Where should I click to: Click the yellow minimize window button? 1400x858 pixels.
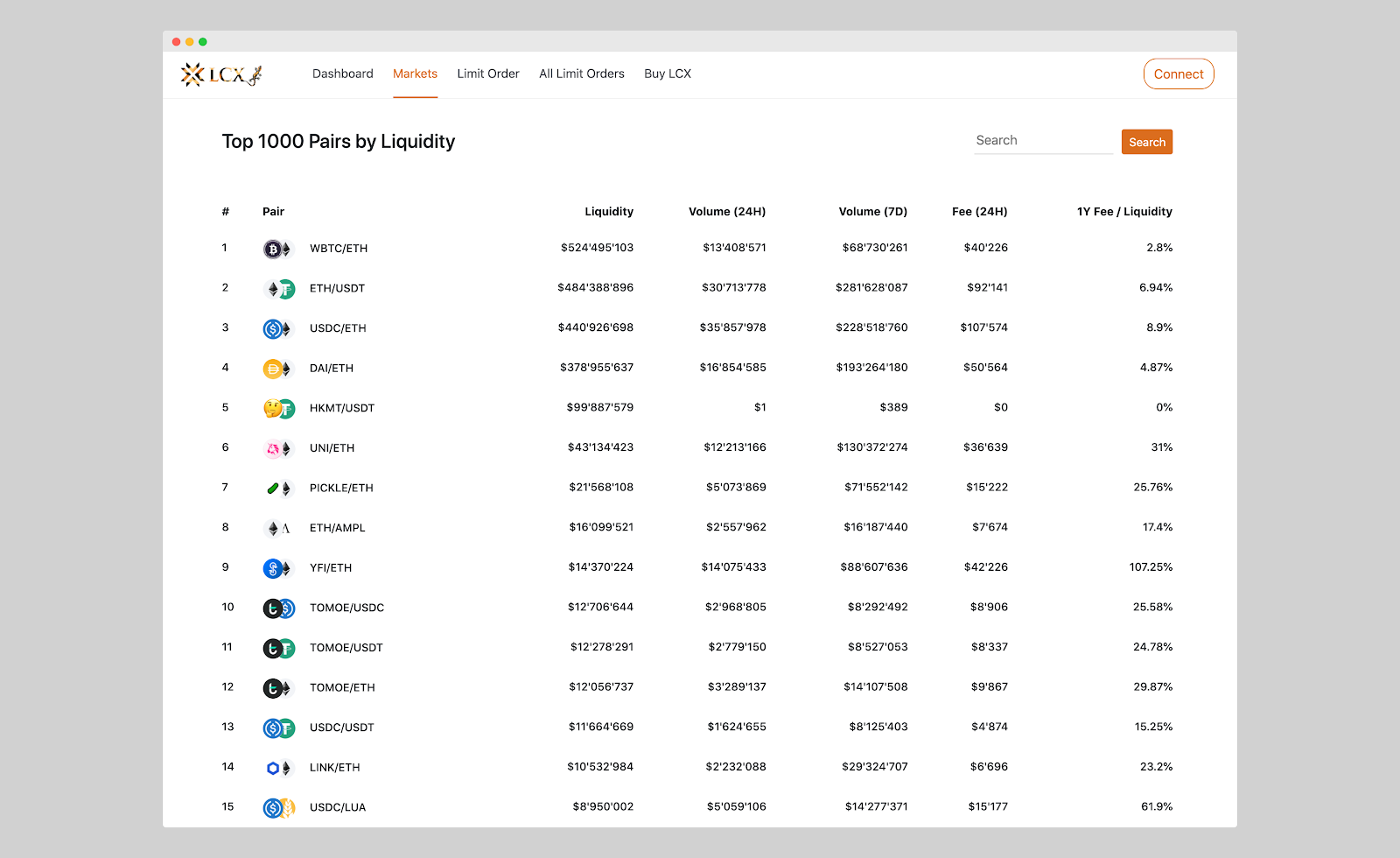pos(190,42)
